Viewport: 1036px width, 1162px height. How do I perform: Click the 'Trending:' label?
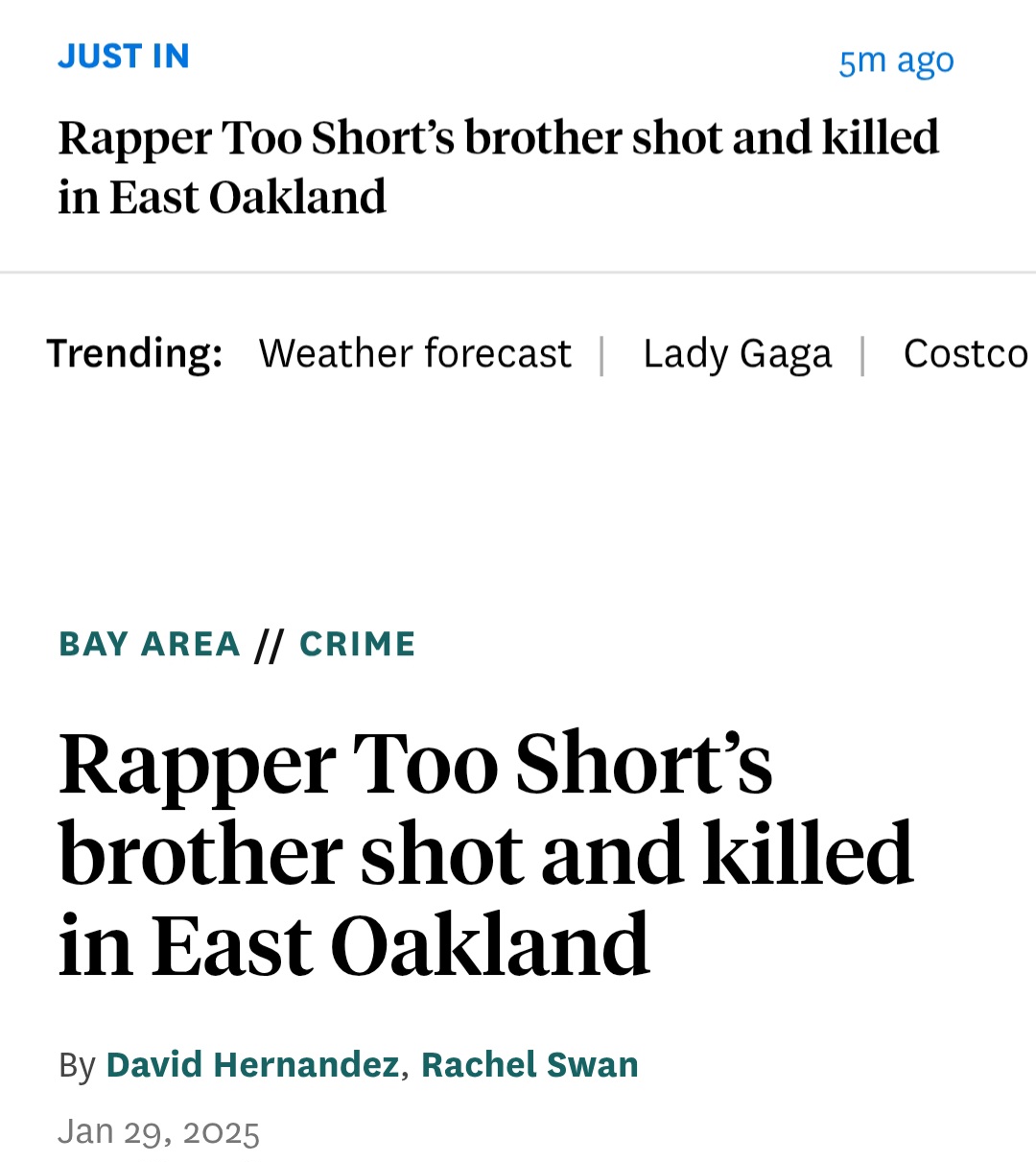pyautogui.click(x=135, y=353)
